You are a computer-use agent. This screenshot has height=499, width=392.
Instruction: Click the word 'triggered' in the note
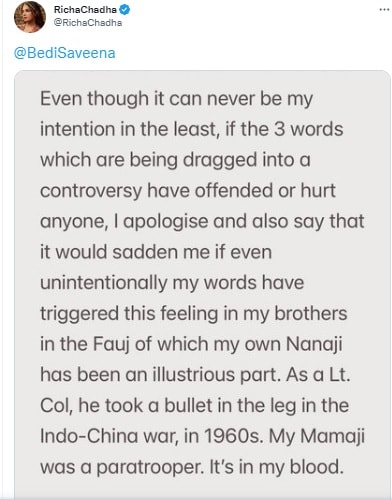point(79,314)
